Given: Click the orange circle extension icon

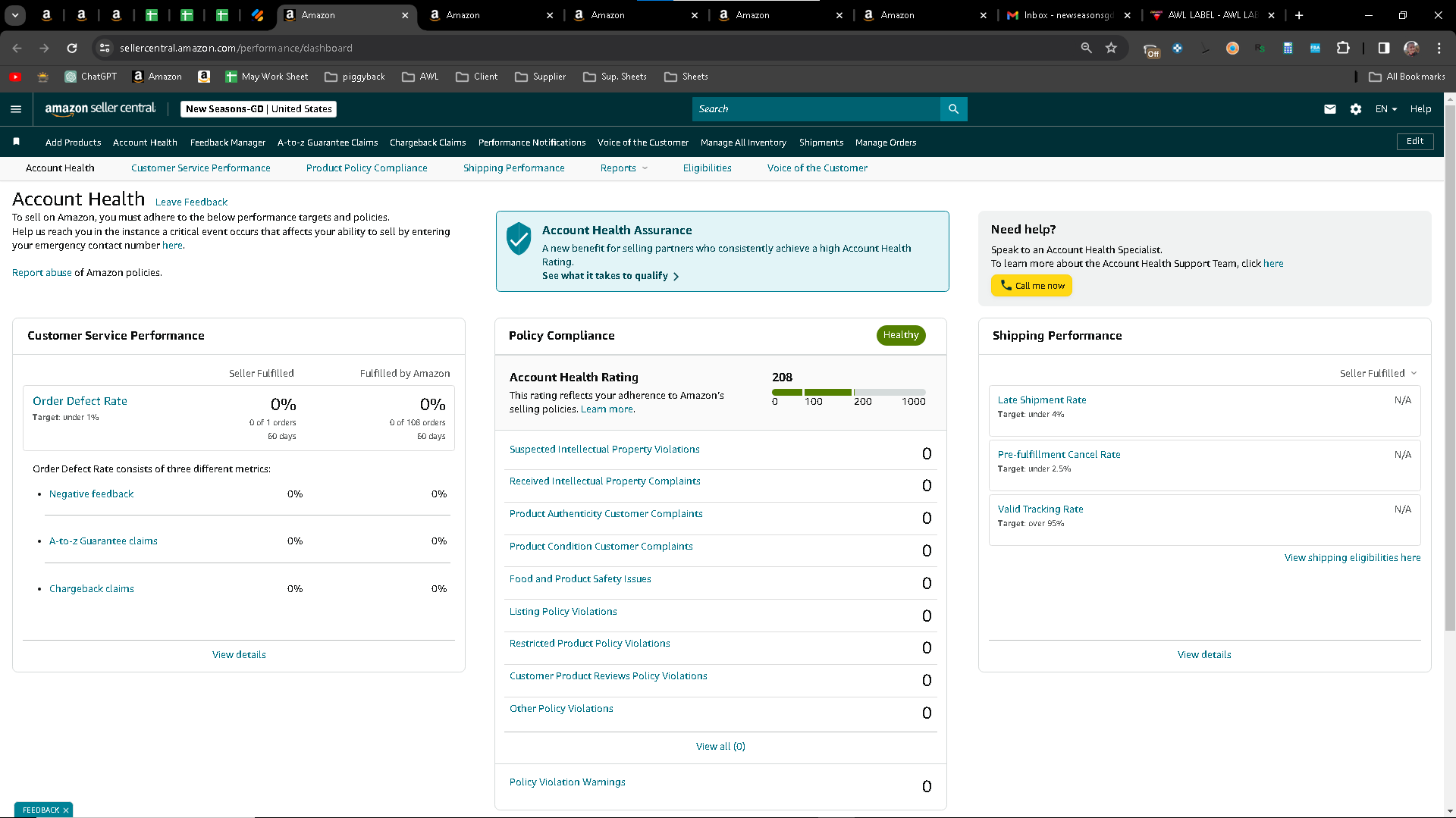Looking at the screenshot, I should pyautogui.click(x=1232, y=48).
